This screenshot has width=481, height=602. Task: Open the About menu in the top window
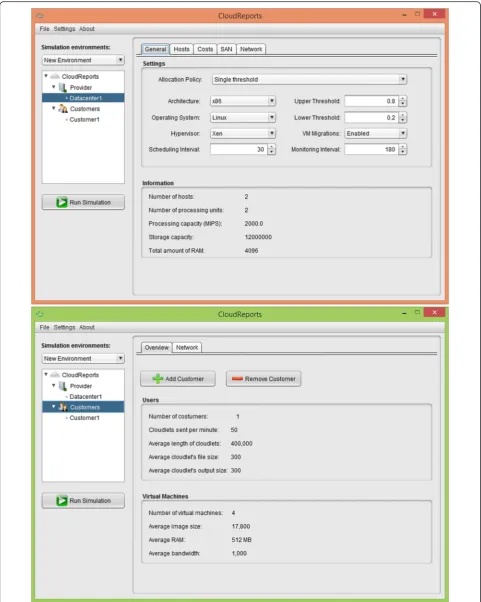pos(87,29)
